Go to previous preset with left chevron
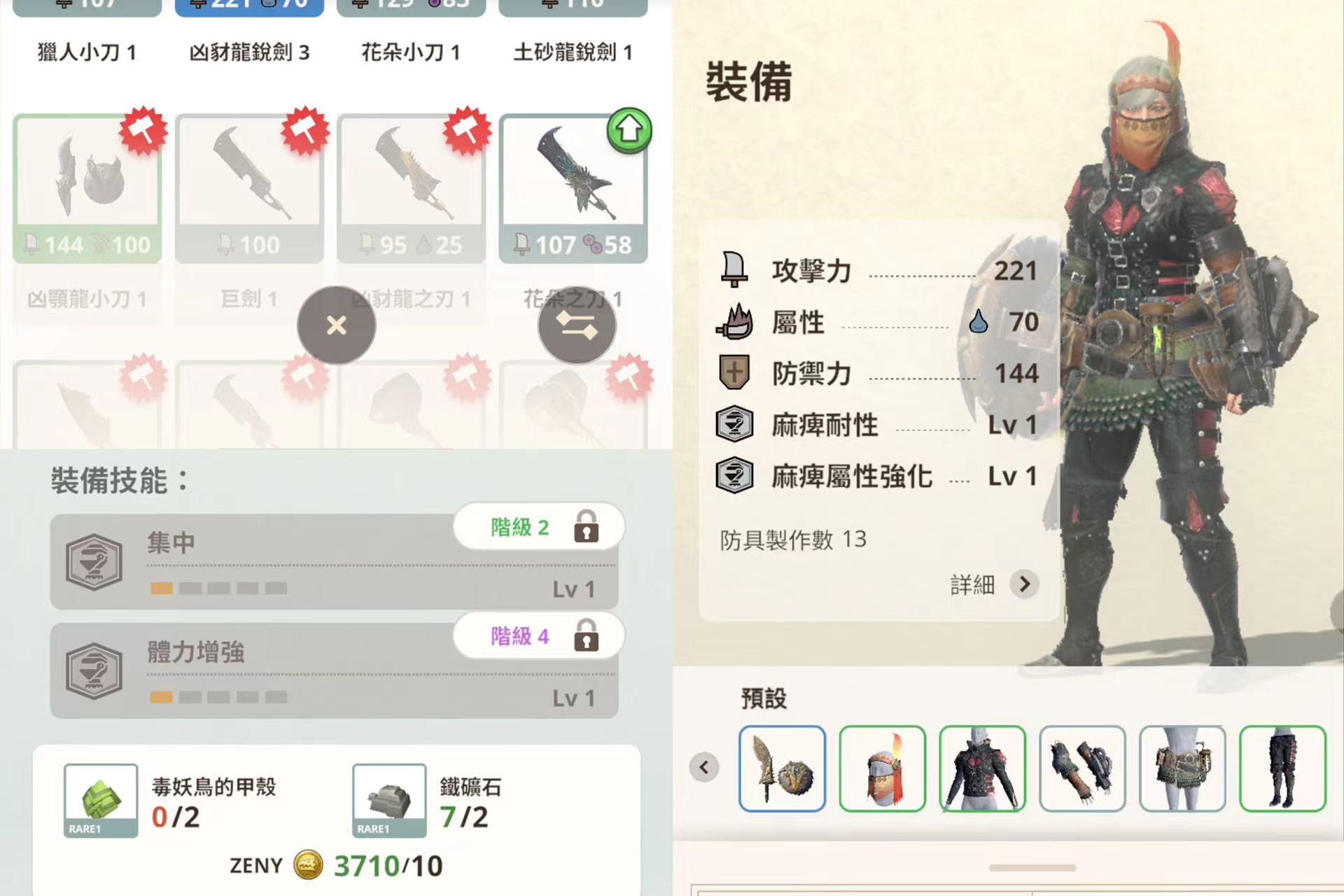1344x896 pixels. 704,767
